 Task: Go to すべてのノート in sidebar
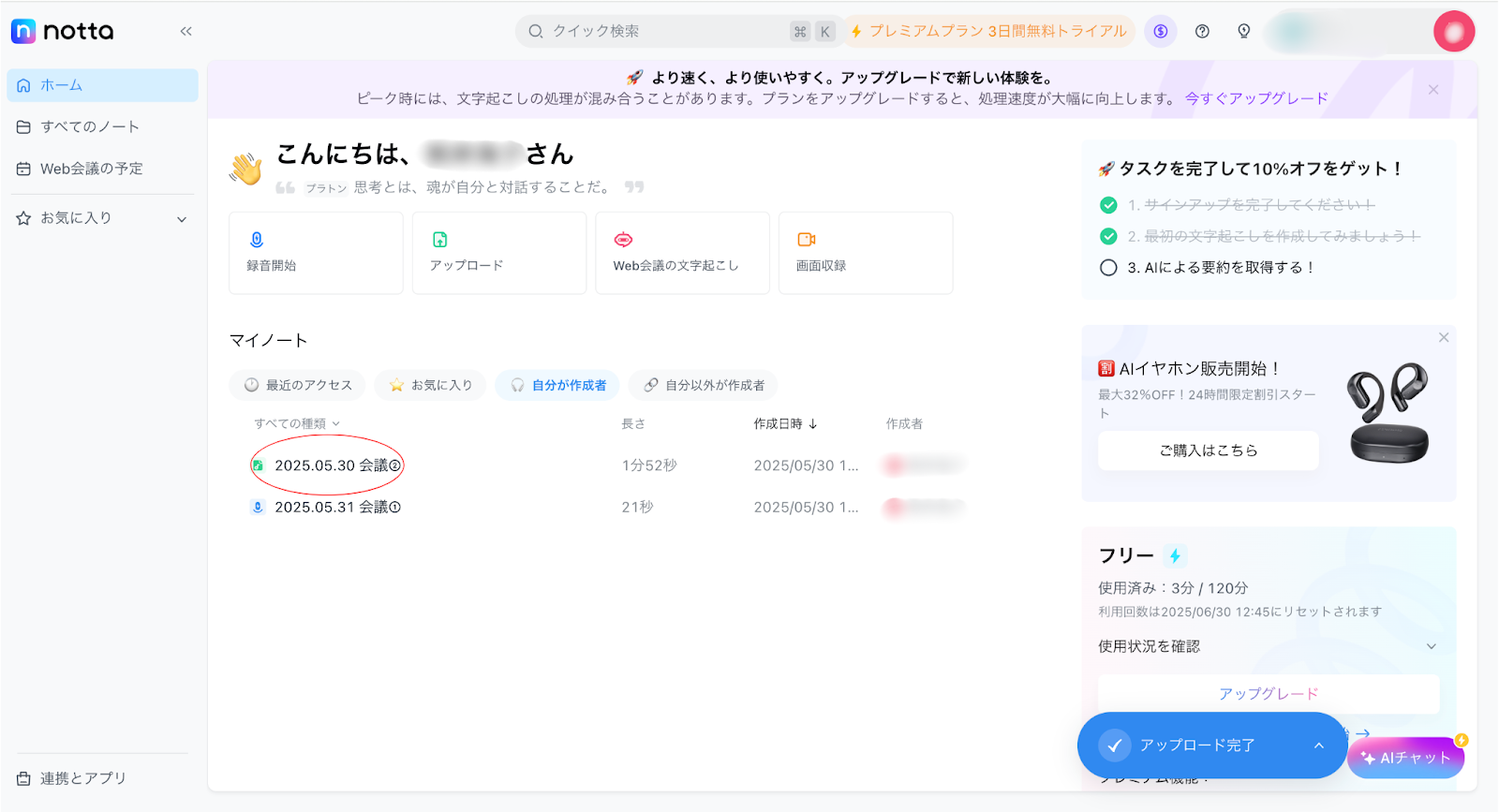click(90, 126)
